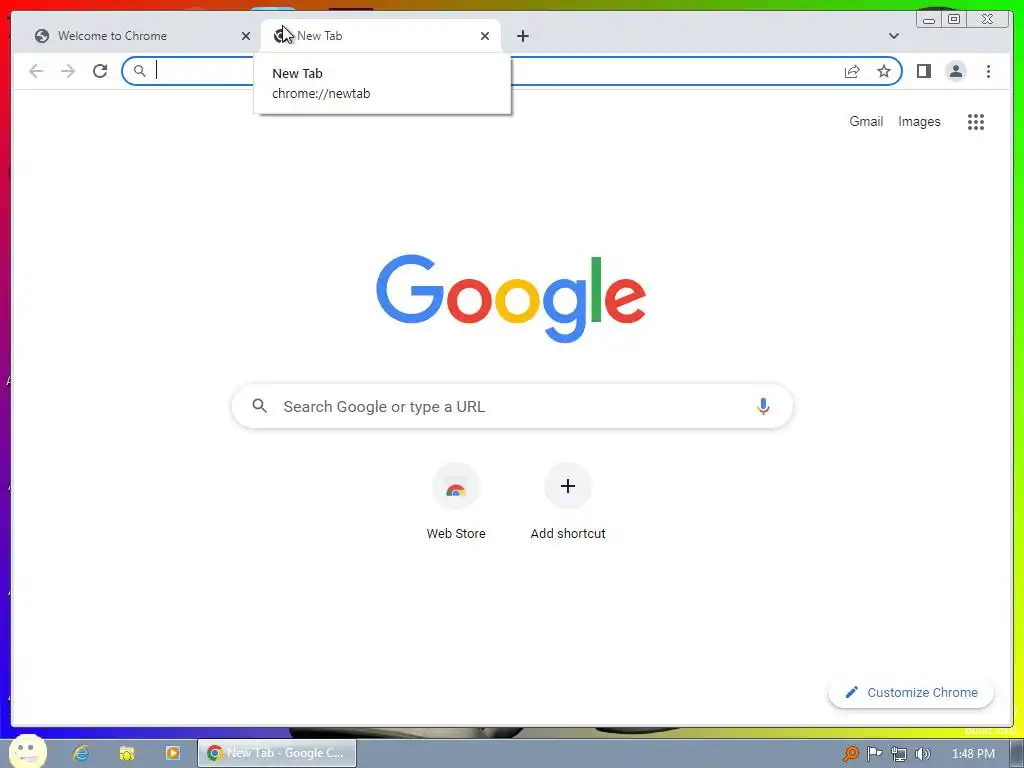Open the profile avatar menu
Screen dimensions: 1024x768
955,71
